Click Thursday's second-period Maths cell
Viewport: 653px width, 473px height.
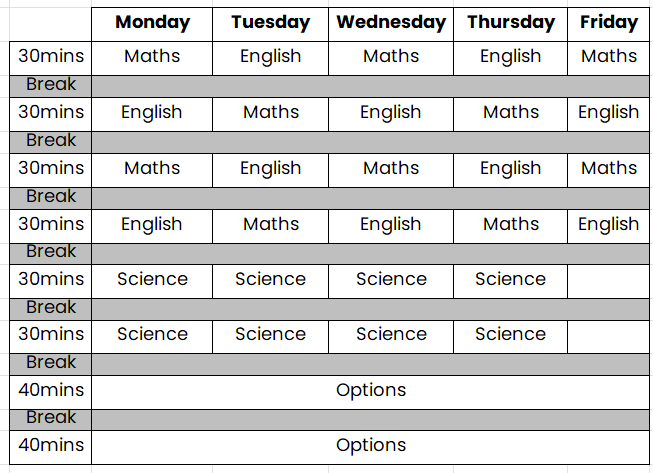(510, 113)
